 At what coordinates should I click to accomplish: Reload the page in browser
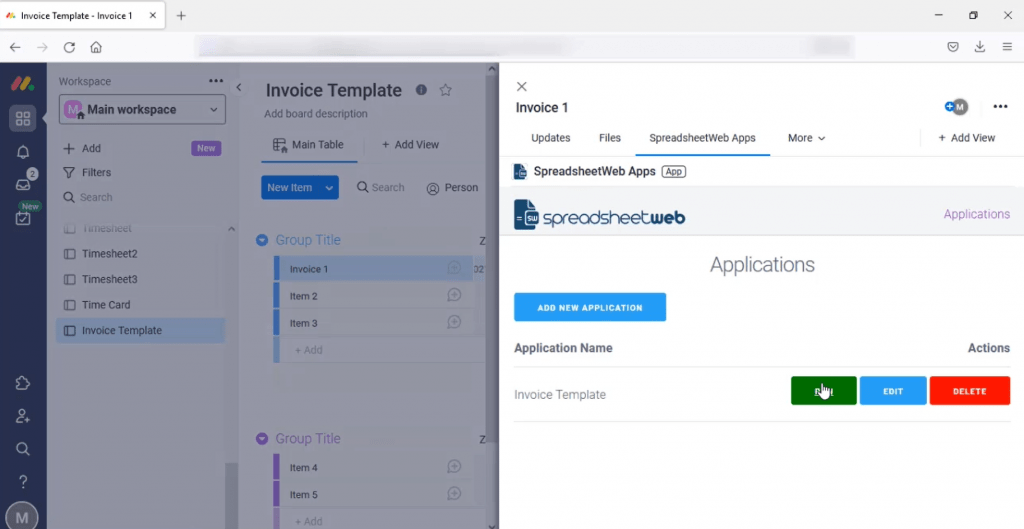(x=69, y=47)
